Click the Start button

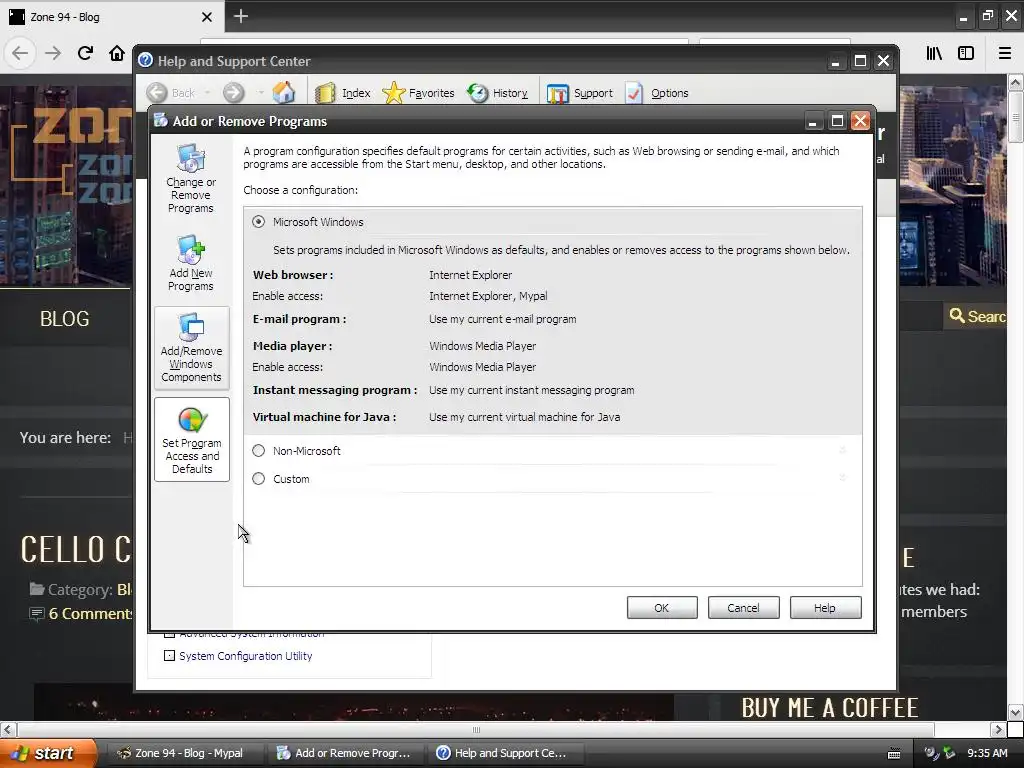click(x=48, y=753)
